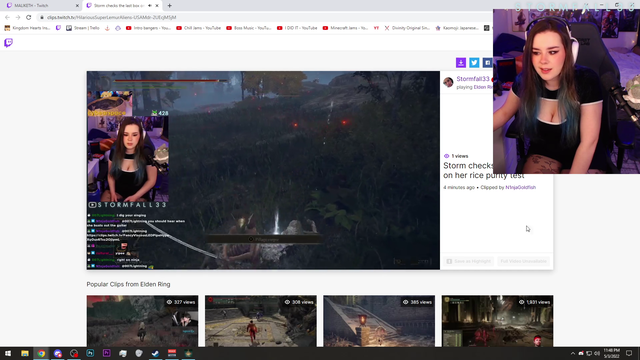Viewport: 640px width, 360px height.
Task: Open the Discord icon in the taskbar
Action: click(58, 353)
